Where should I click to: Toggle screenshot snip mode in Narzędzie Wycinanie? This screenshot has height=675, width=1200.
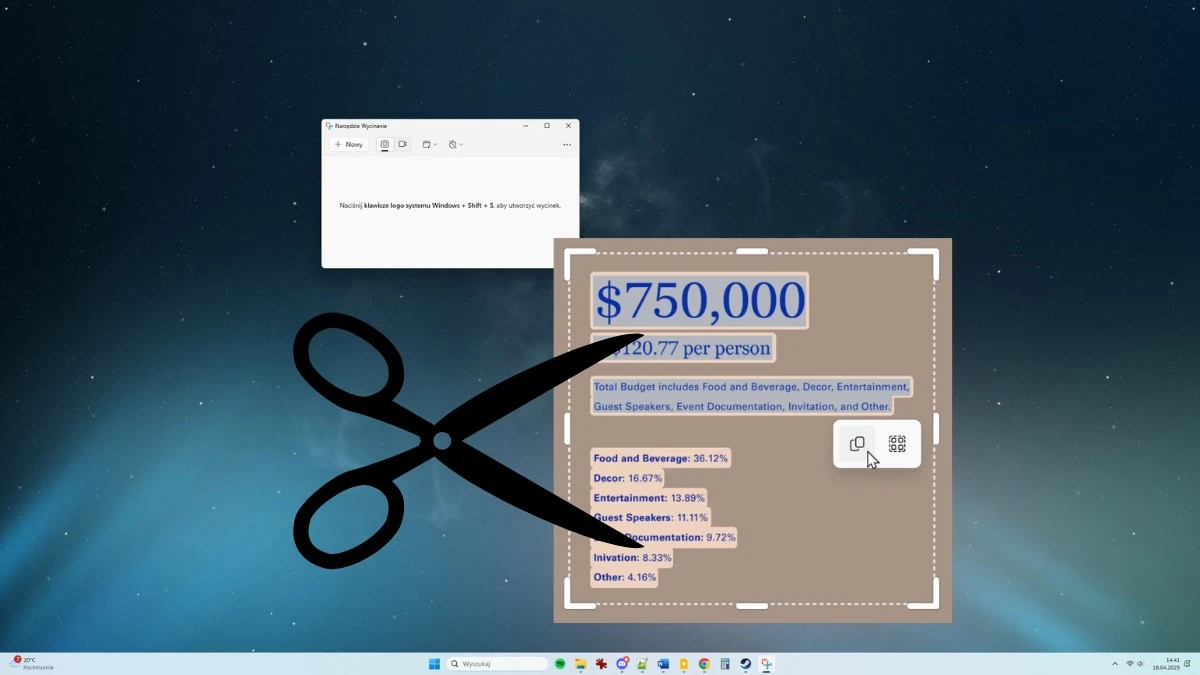[385, 144]
